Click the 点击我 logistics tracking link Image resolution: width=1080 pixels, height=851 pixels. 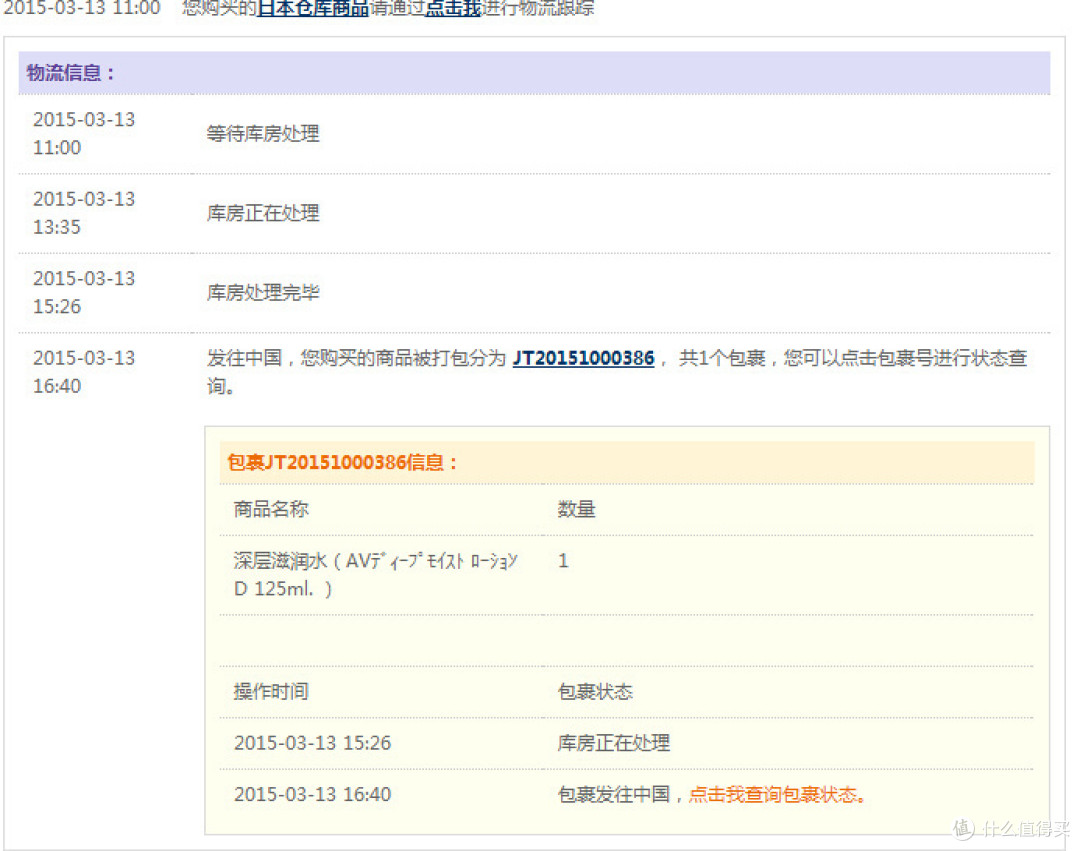(453, 8)
